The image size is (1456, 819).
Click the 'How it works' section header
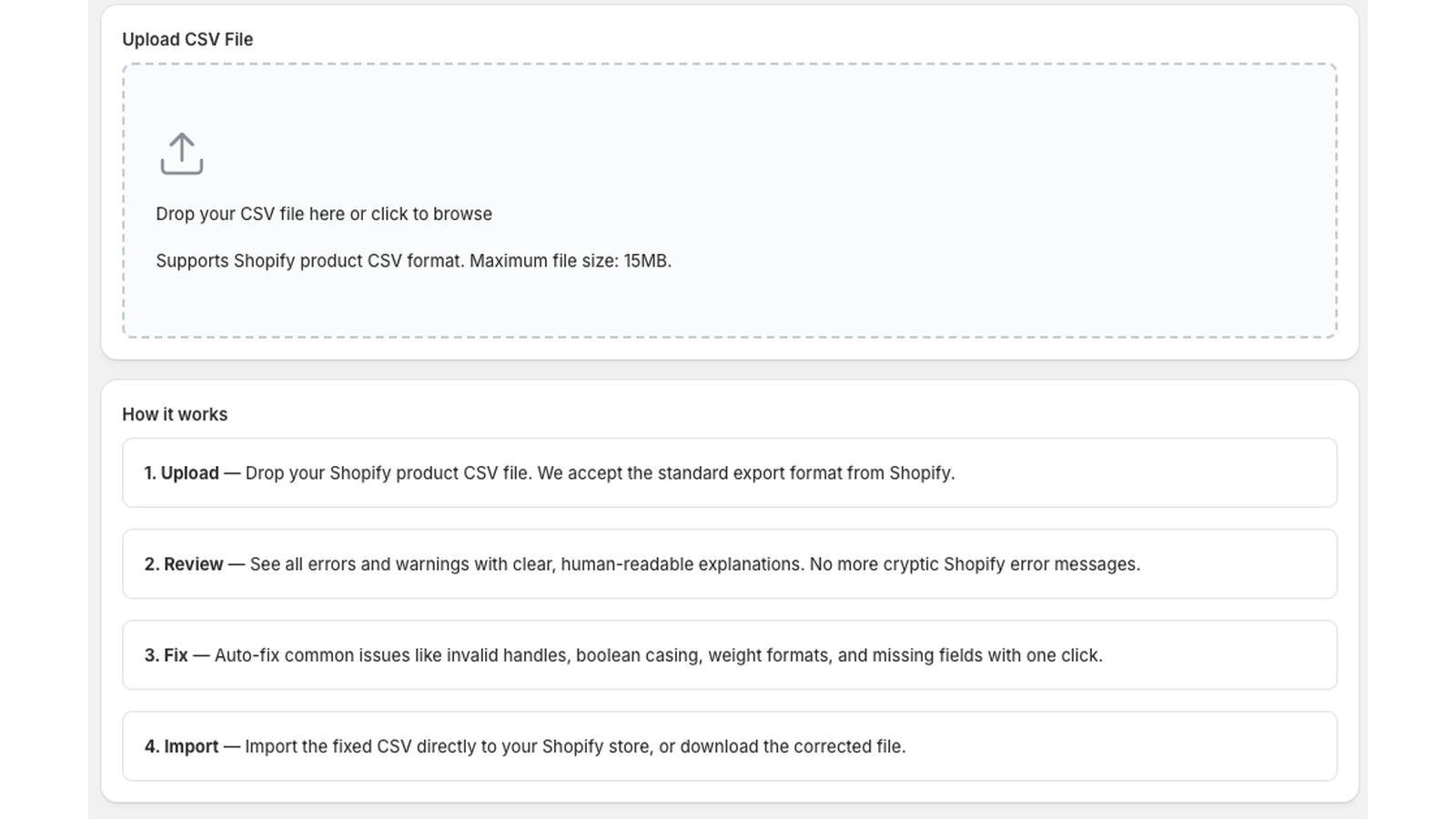point(175,414)
